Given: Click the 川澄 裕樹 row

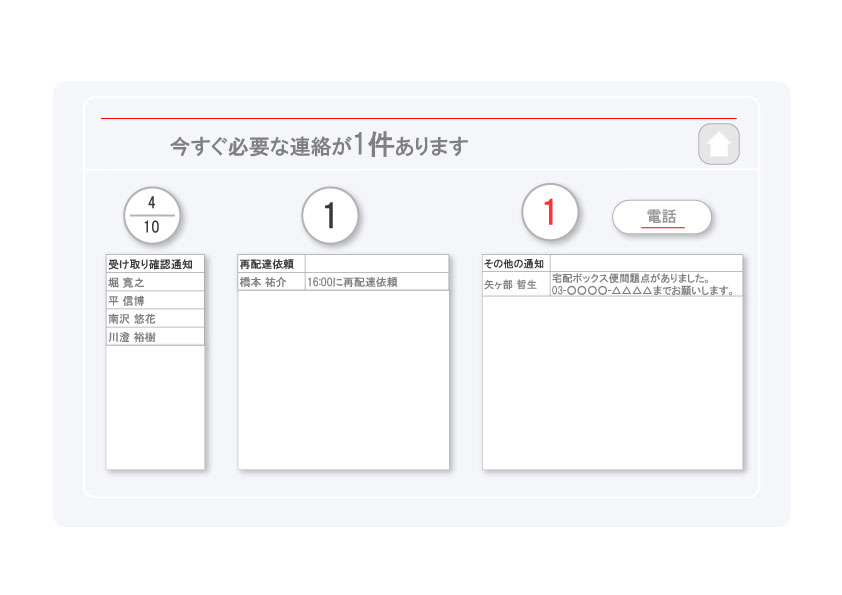Looking at the screenshot, I should coord(155,337).
